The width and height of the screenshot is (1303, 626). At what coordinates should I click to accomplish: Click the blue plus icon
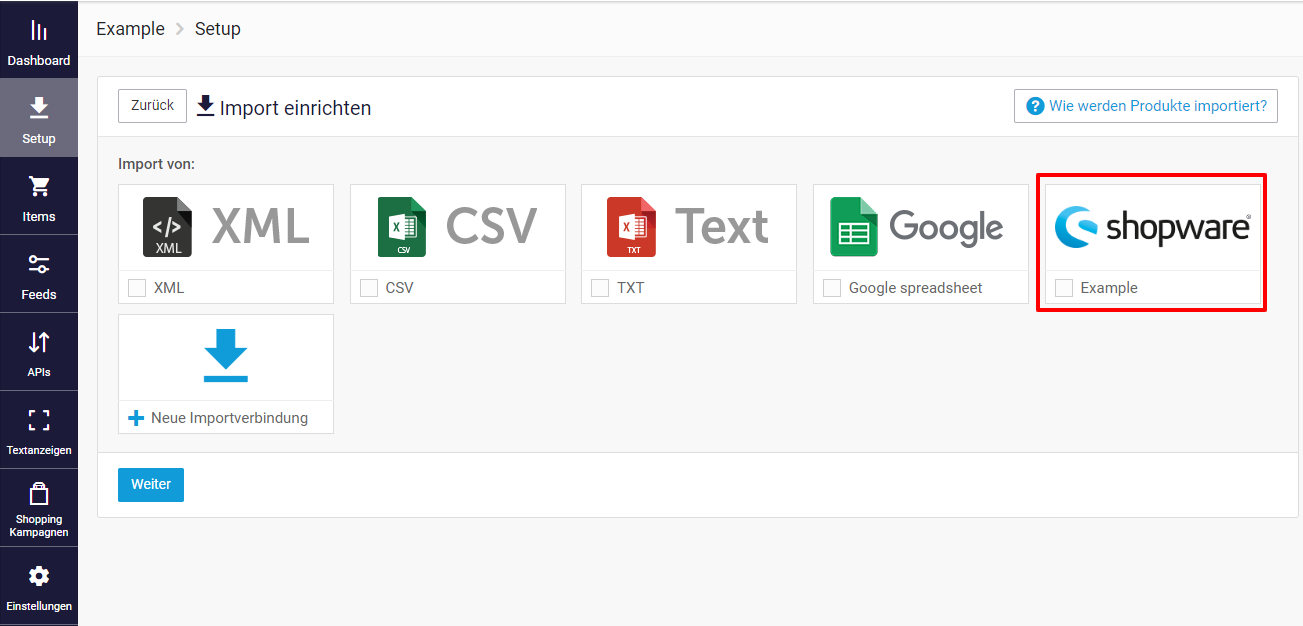(x=137, y=418)
